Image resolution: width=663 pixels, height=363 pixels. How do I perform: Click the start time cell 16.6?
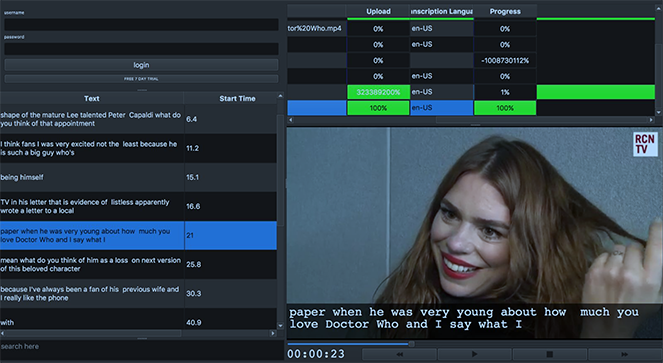[x=230, y=206]
